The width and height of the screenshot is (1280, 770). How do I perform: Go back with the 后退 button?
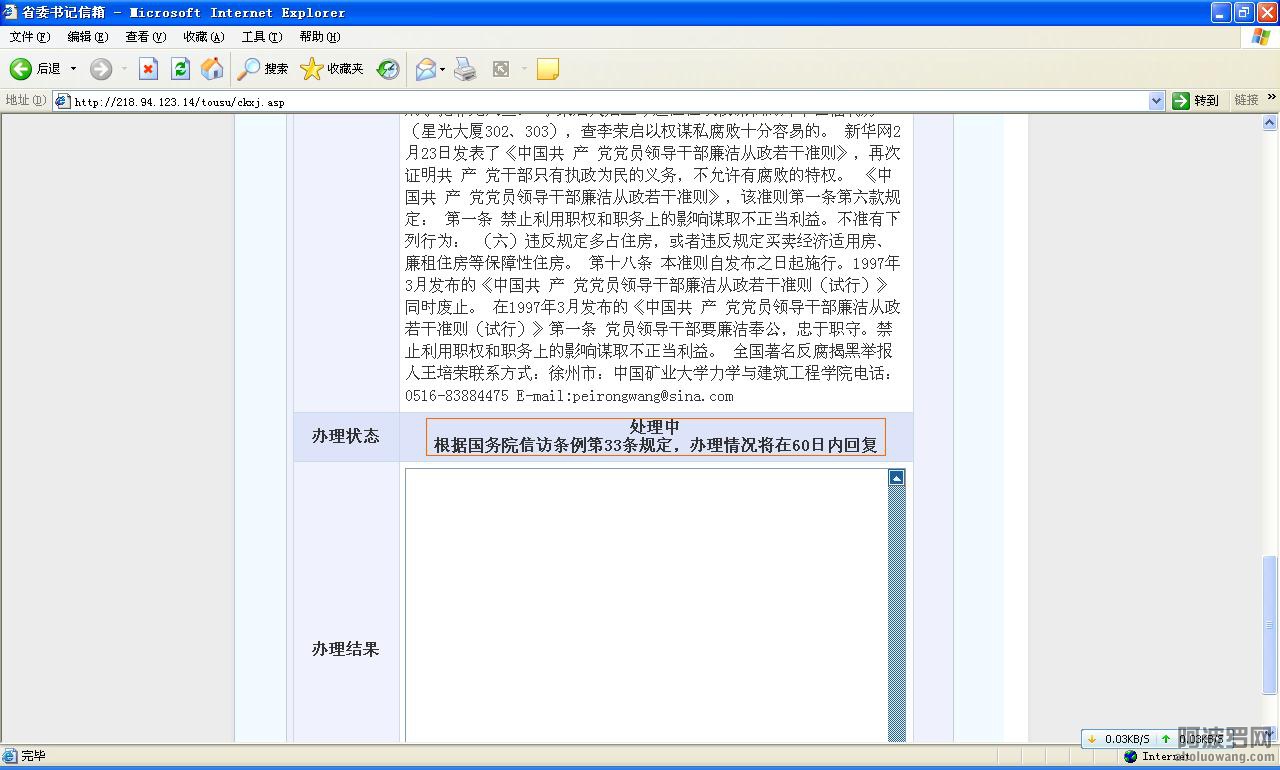pos(36,69)
